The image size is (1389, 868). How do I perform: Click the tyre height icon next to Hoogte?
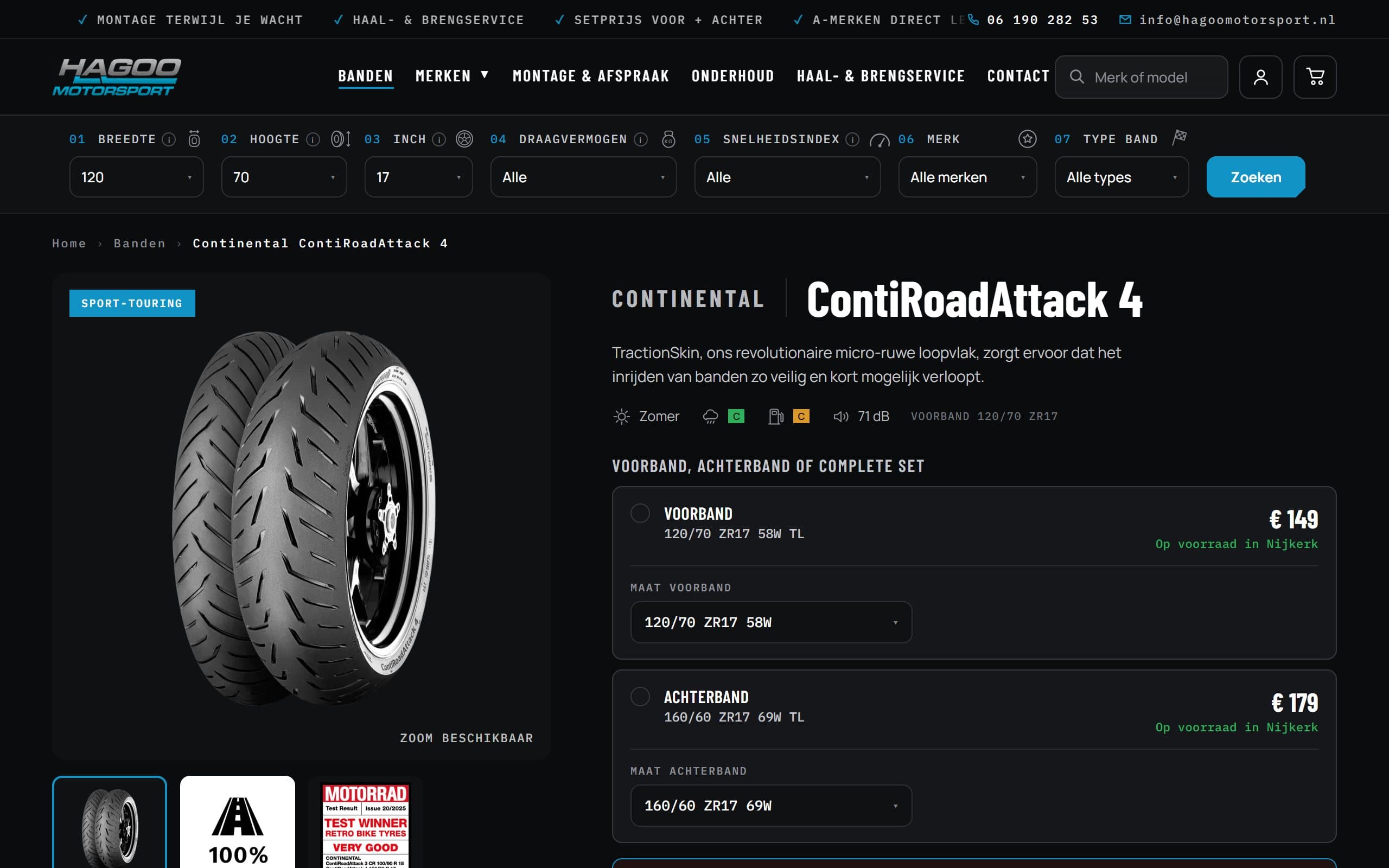(340, 139)
